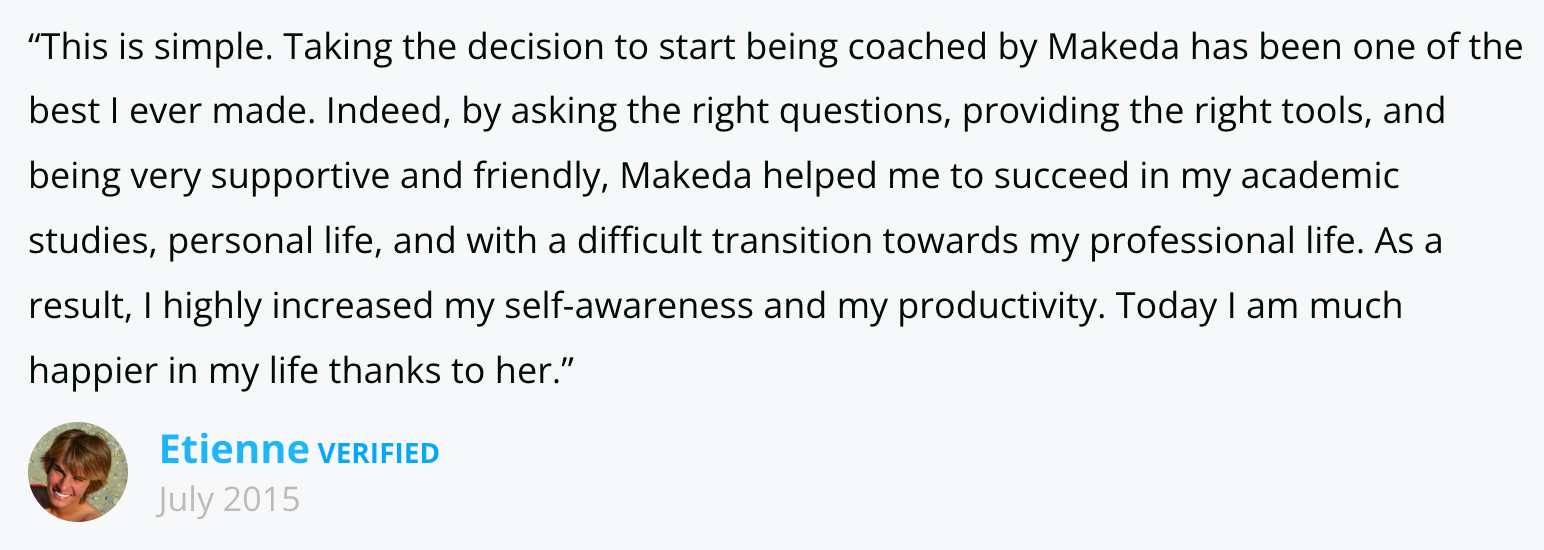The width and height of the screenshot is (1544, 550).
Task: Click the VERIFIED badge next to Etienne
Action: click(x=378, y=454)
